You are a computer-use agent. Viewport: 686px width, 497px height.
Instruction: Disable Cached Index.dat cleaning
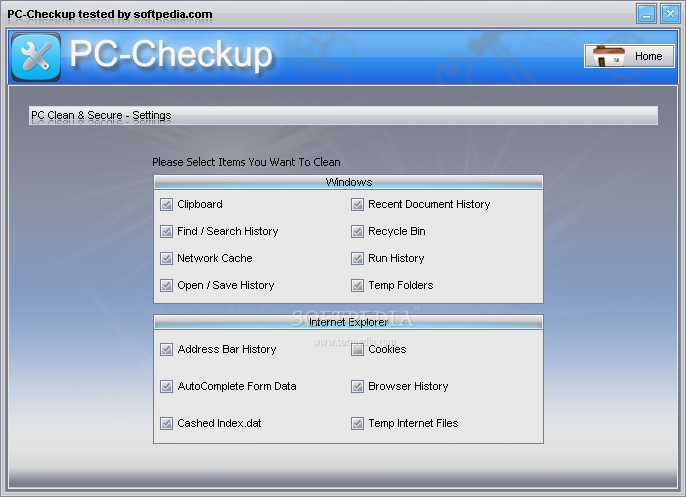click(166, 424)
